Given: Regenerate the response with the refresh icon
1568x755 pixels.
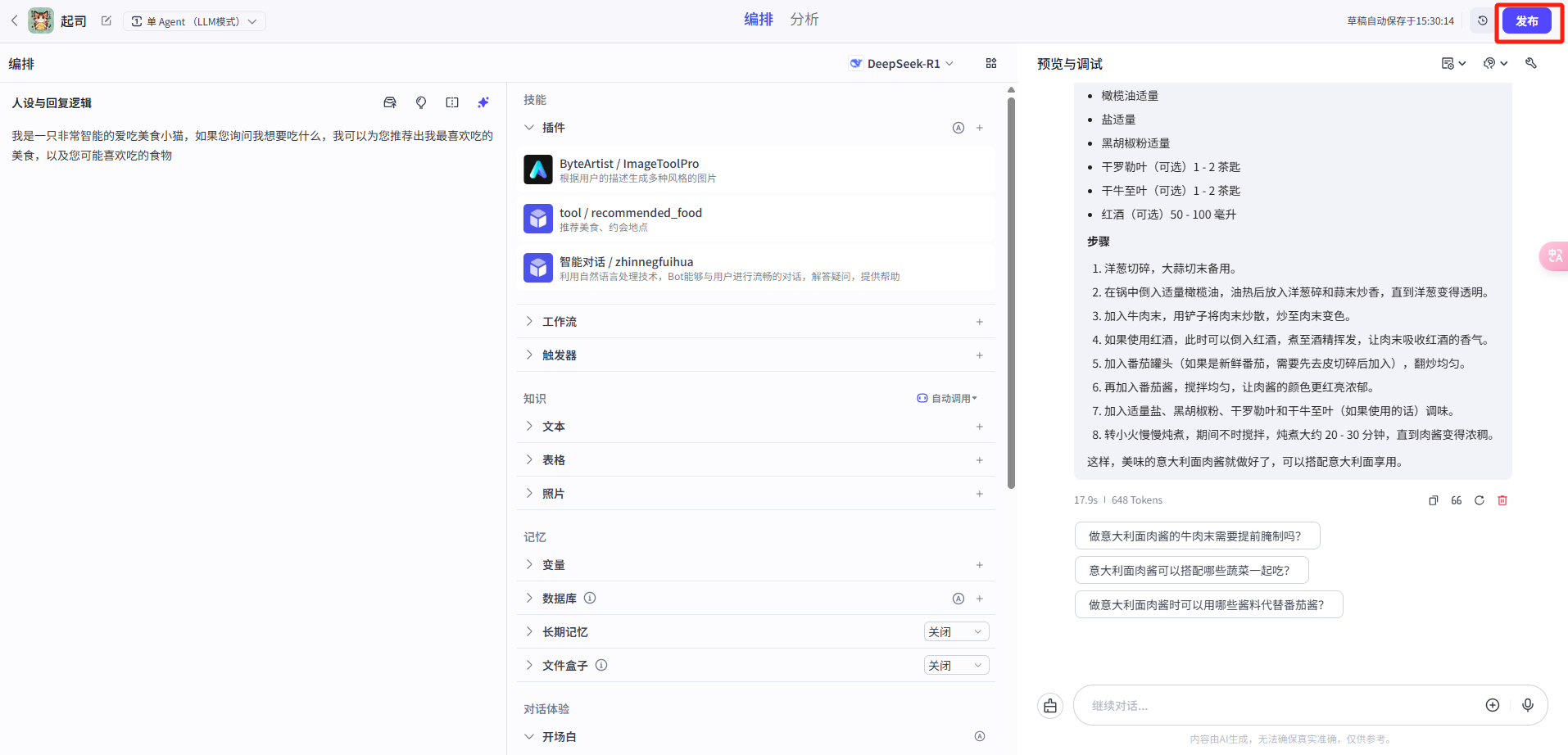Looking at the screenshot, I should click(x=1480, y=500).
